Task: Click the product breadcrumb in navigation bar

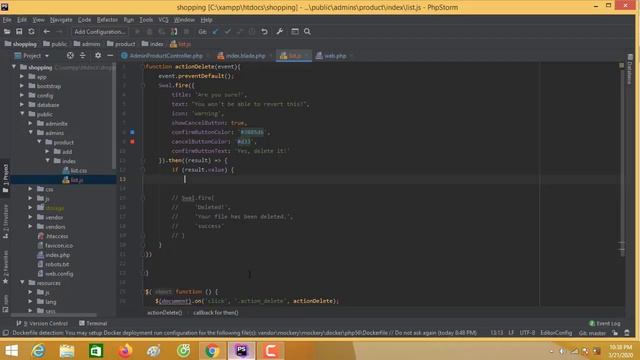Action: [121, 44]
